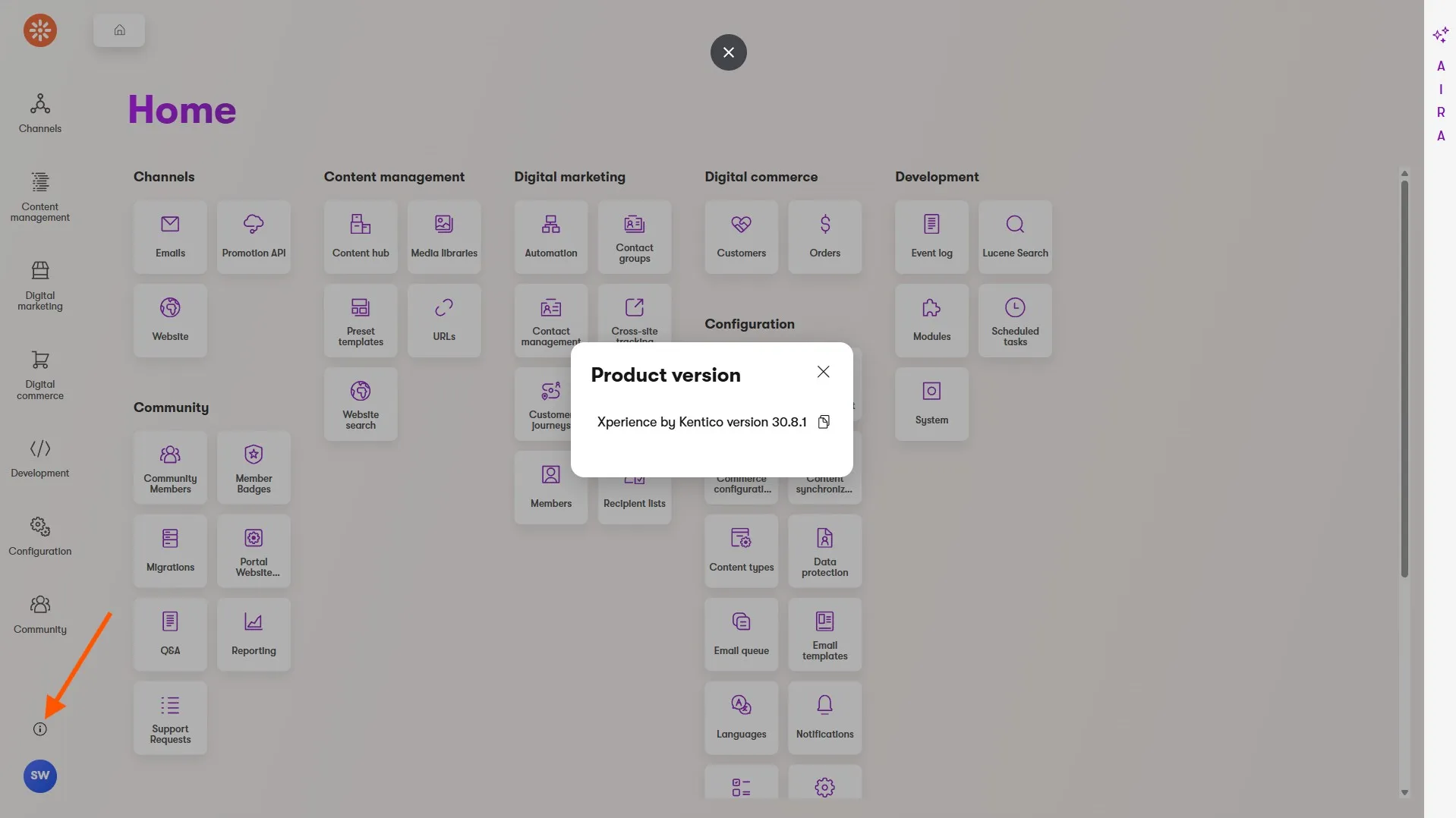The width and height of the screenshot is (1456, 818).
Task: Open the SW user profile avatar
Action: pyautogui.click(x=40, y=776)
